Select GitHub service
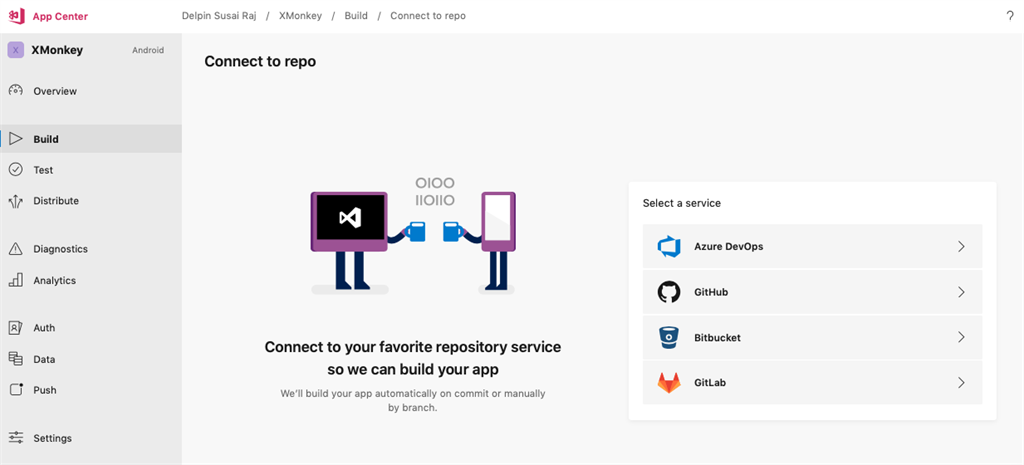The width and height of the screenshot is (1024, 465). point(812,292)
